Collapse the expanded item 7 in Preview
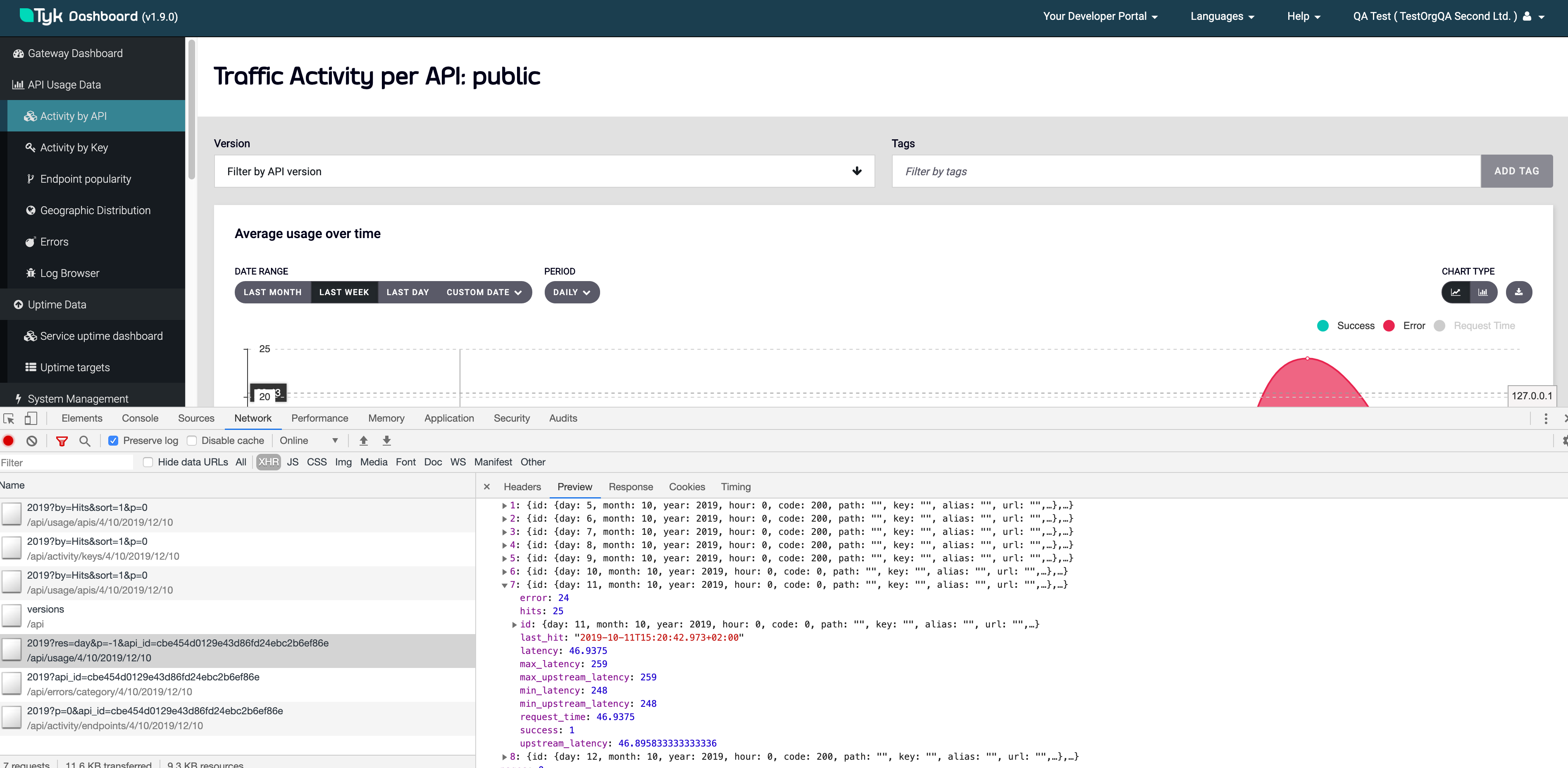The height and width of the screenshot is (768, 1568). pos(505,585)
